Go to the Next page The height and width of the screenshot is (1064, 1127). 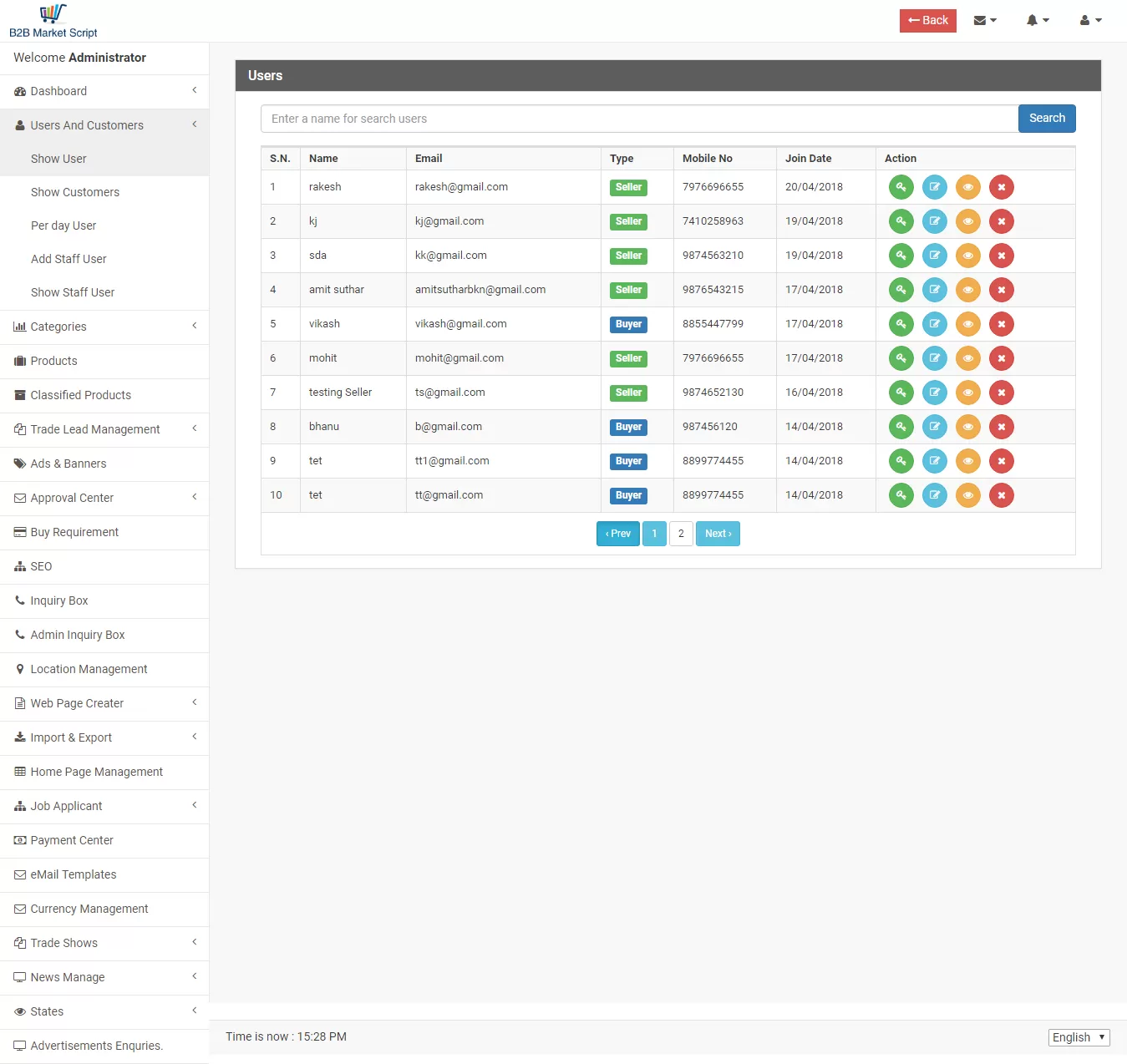pyautogui.click(x=718, y=534)
